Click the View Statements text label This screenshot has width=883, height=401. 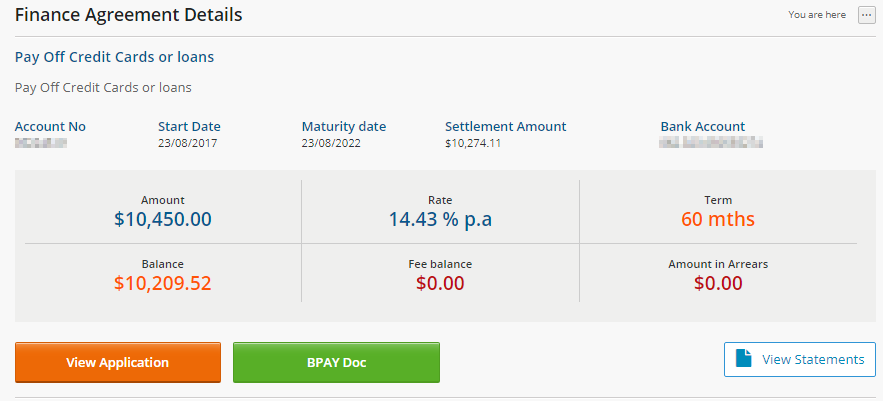pyautogui.click(x=813, y=359)
